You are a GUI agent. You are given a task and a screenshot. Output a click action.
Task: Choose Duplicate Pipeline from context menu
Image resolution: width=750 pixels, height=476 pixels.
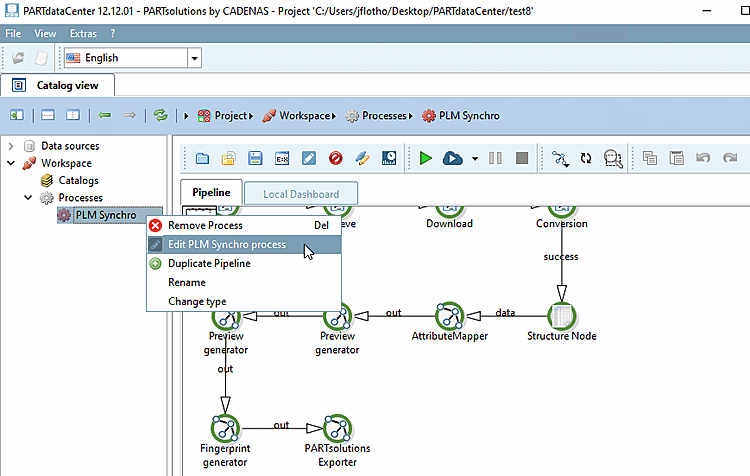click(x=244, y=264)
